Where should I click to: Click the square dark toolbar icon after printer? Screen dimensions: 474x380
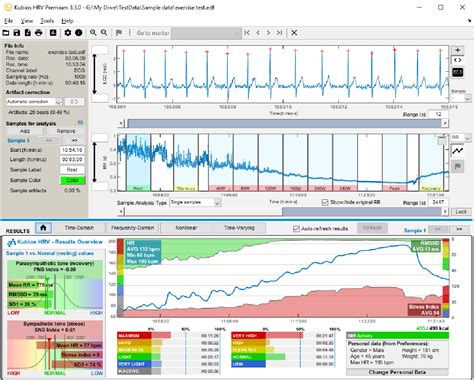[53, 33]
